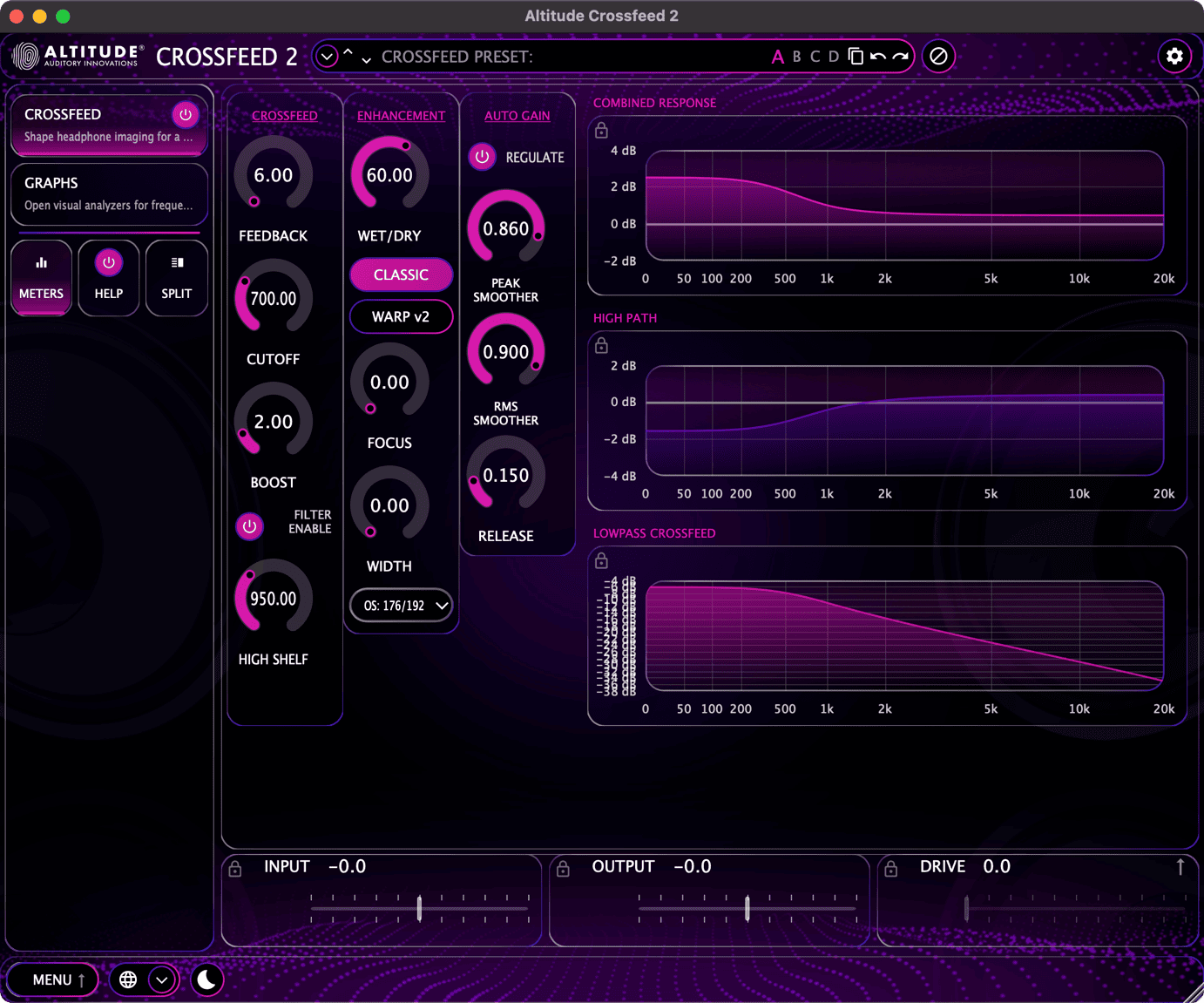Click the Width knob
This screenshot has width=1204, height=1003.
coord(389,505)
